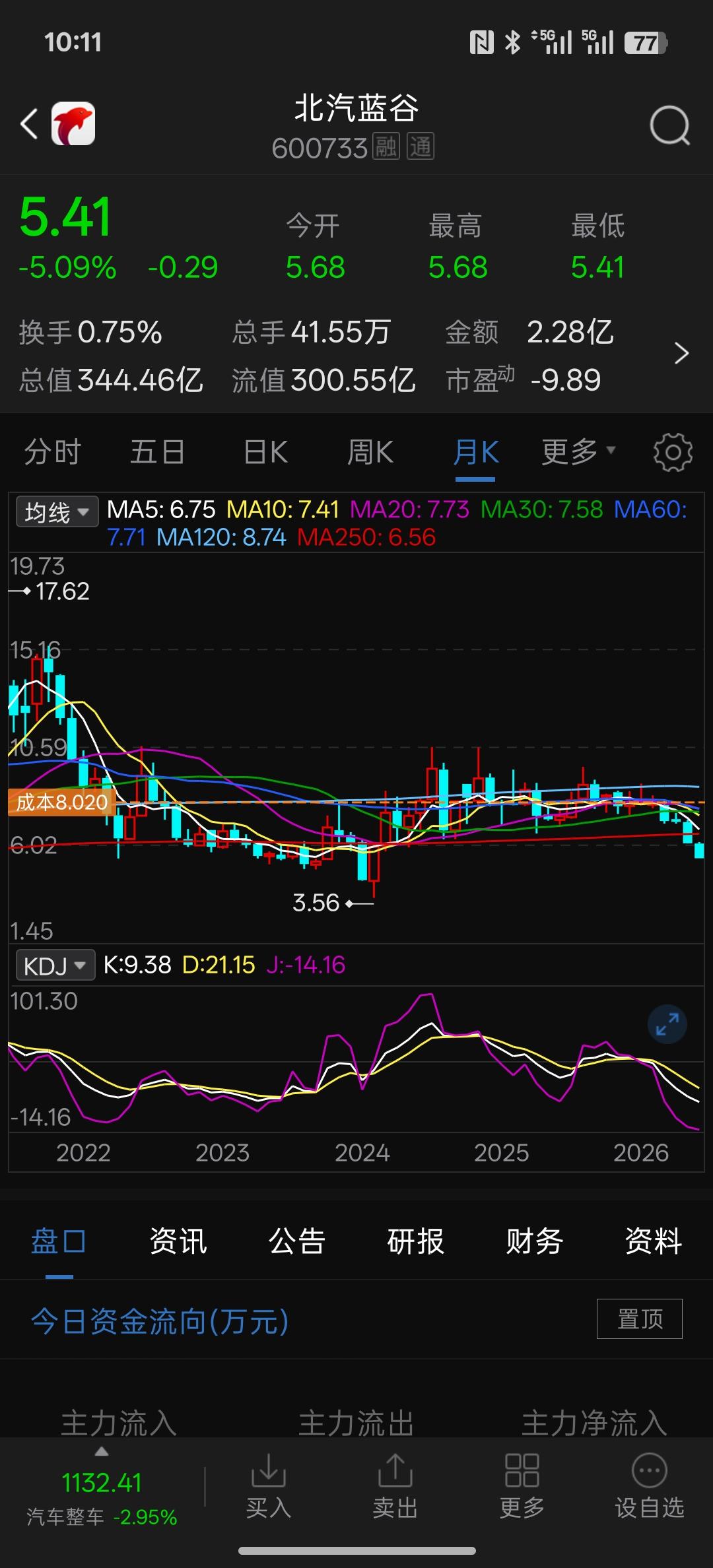
Task: Tap the 通 stock connect badge
Action: tap(421, 147)
